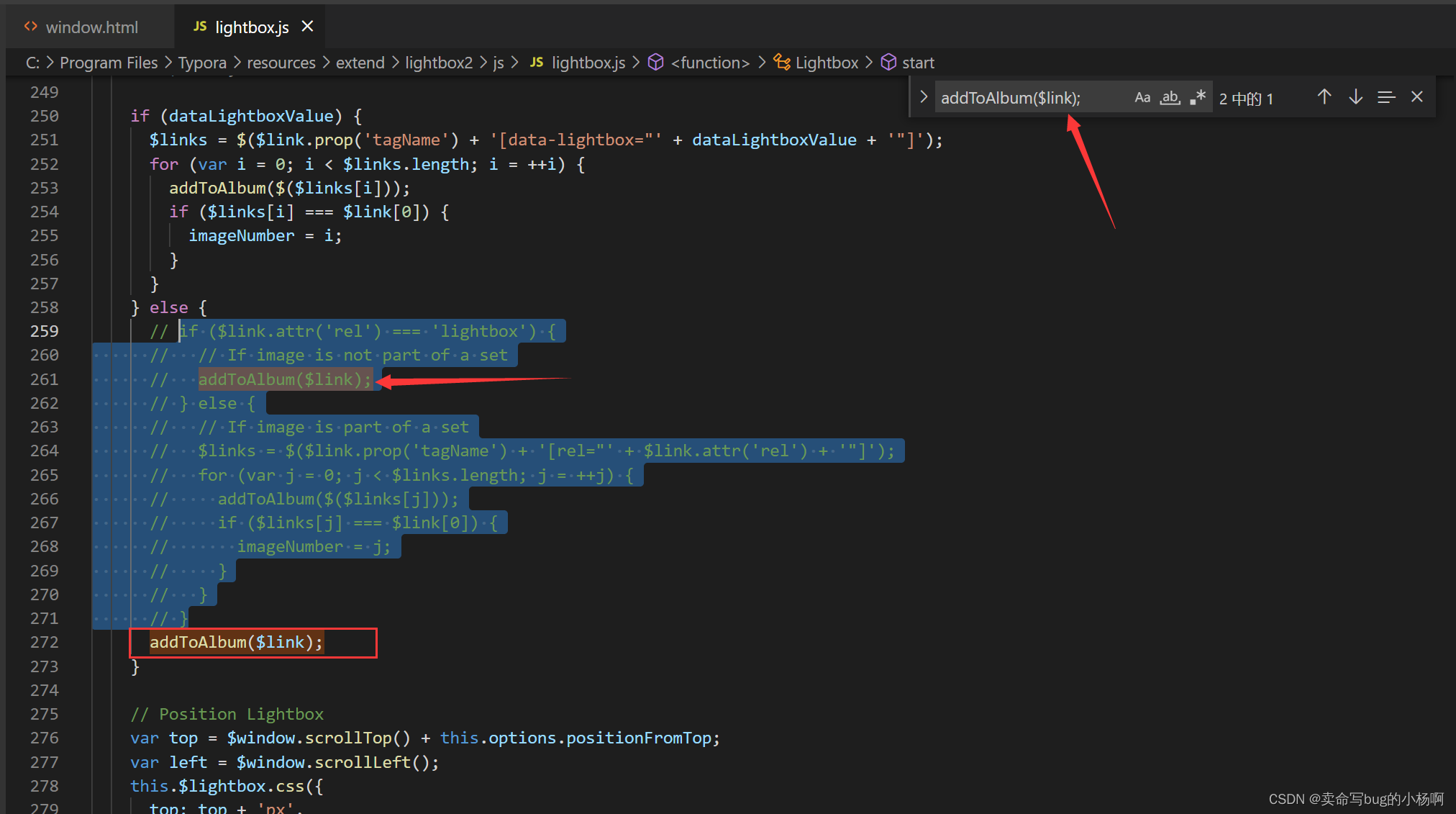Go to next match arrow
Screen dimensions: 1456x814
pyautogui.click(x=1355, y=97)
